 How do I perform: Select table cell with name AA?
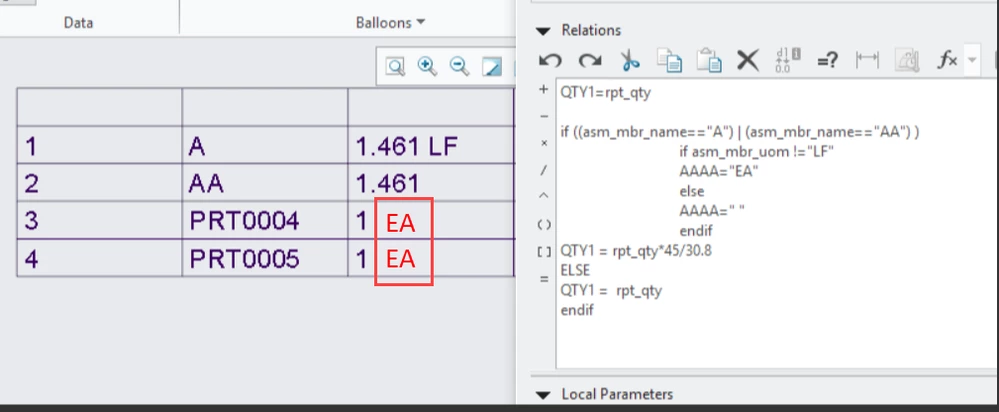(x=265, y=183)
